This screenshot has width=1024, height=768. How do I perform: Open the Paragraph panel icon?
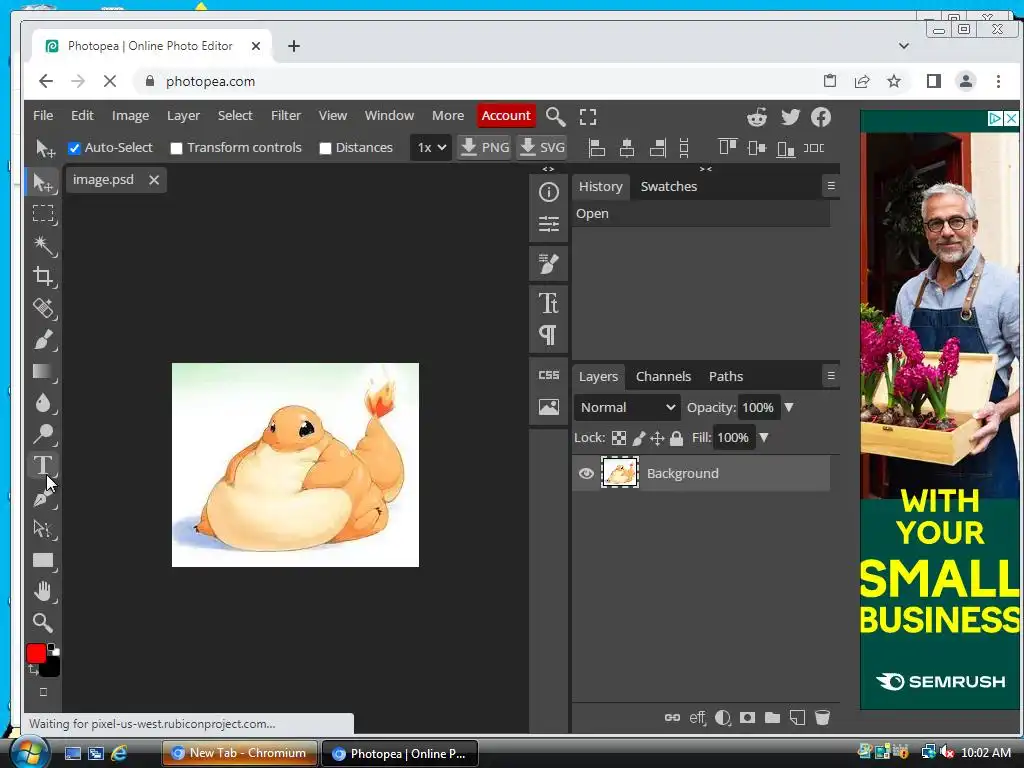pos(549,335)
